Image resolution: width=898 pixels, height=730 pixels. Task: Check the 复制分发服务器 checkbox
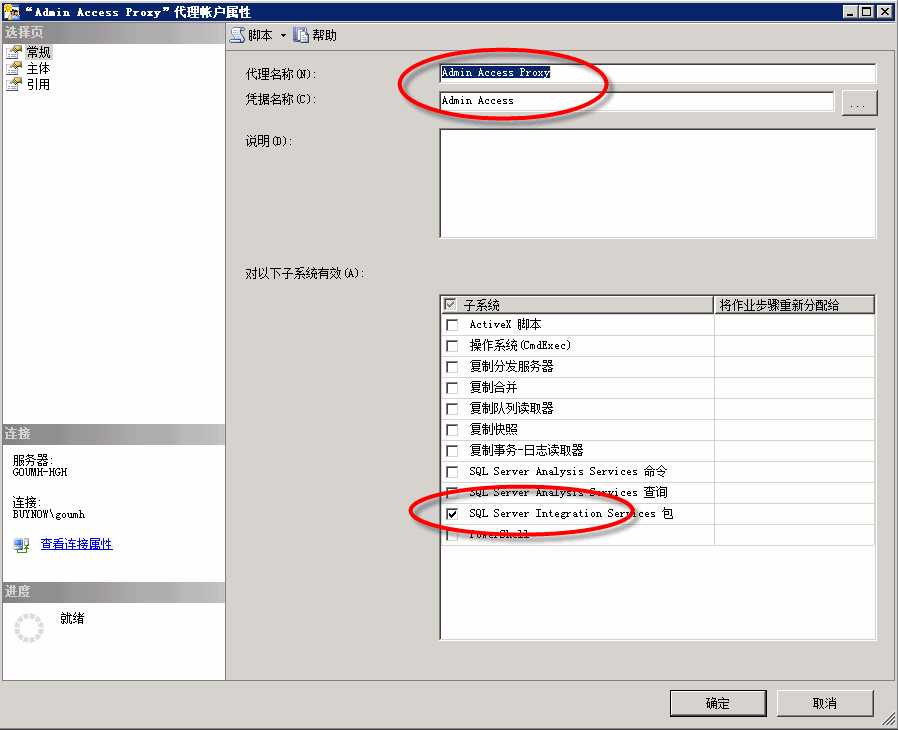452,366
